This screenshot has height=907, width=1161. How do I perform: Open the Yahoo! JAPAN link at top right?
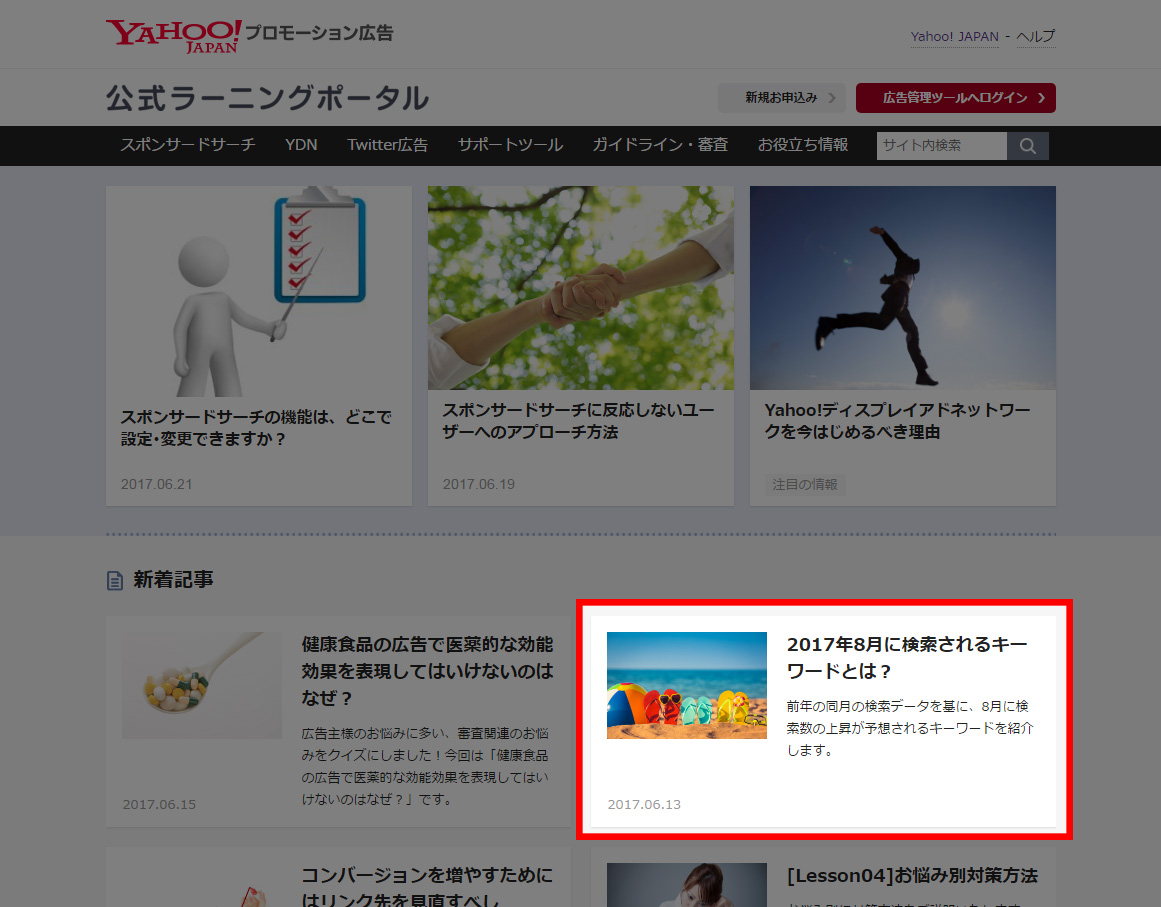coord(953,36)
